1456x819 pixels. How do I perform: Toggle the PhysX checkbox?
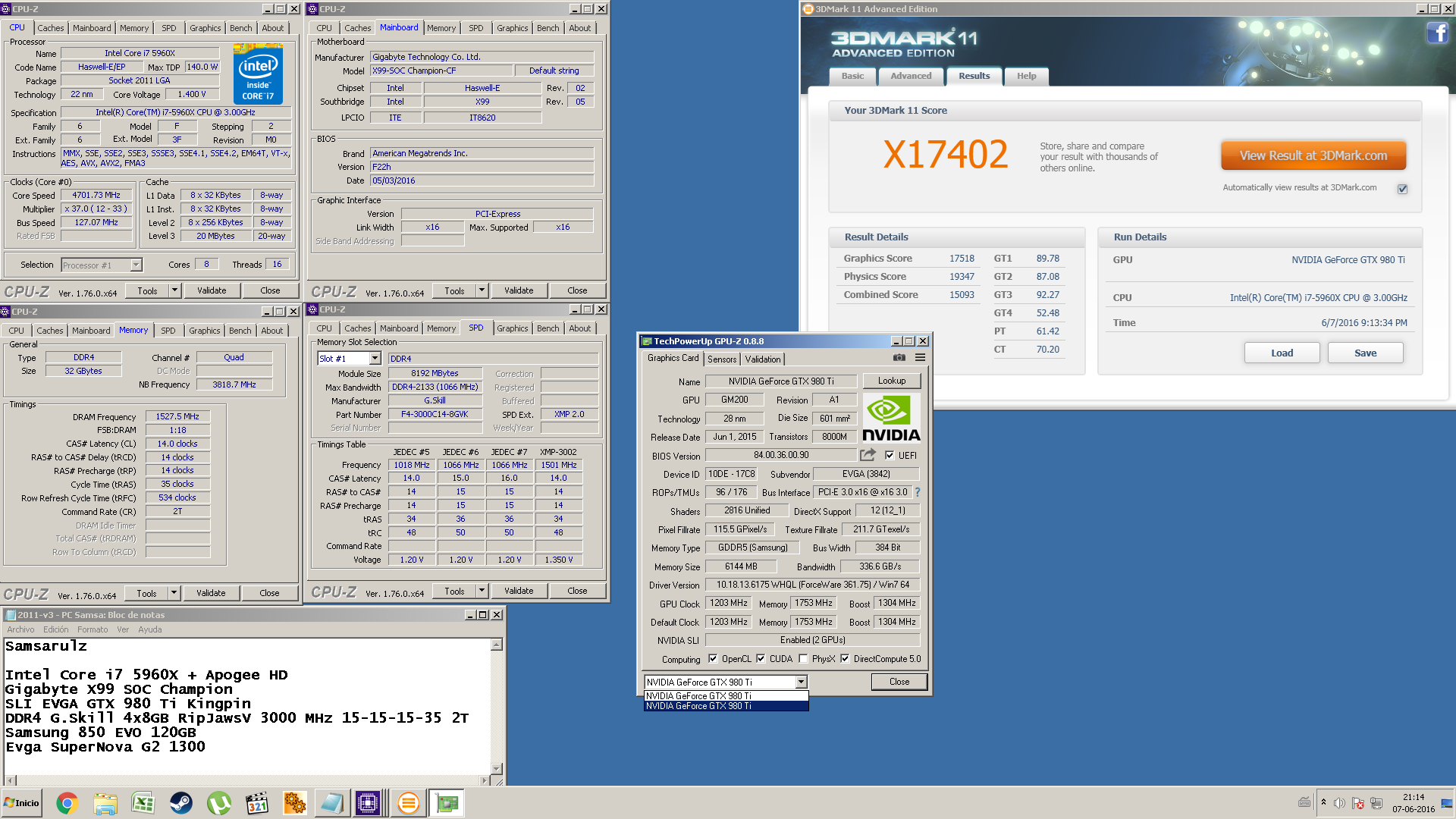pos(803,658)
